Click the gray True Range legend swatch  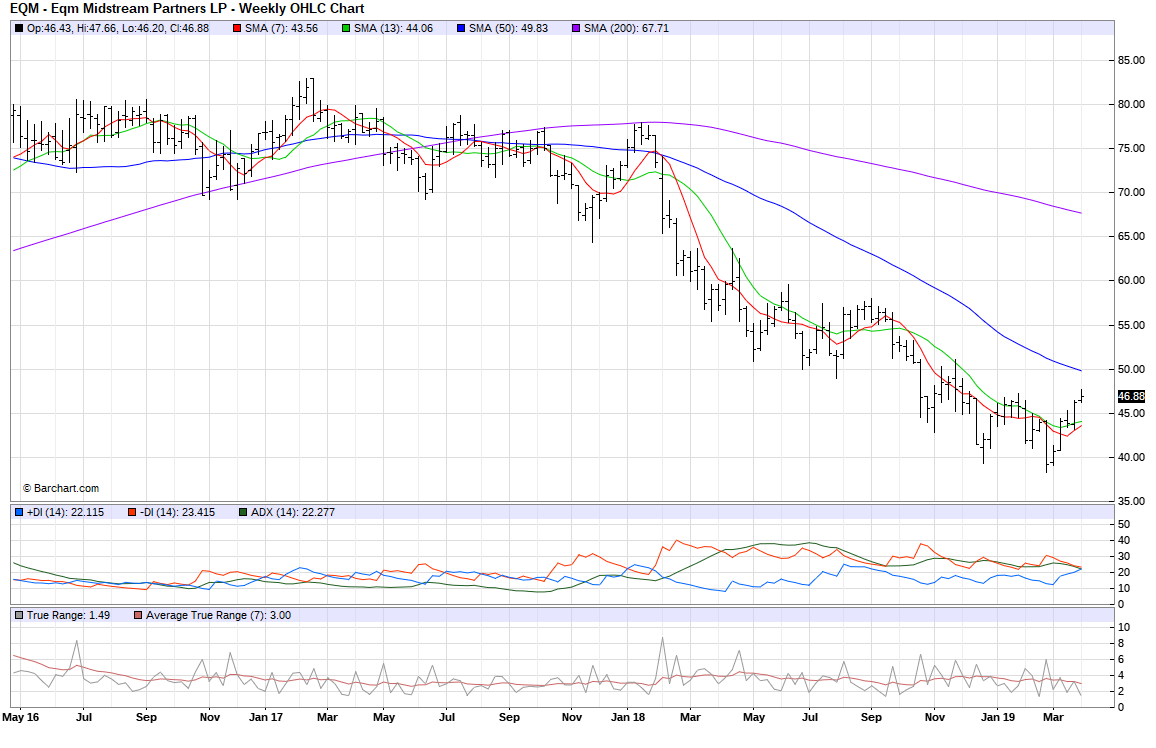point(18,615)
